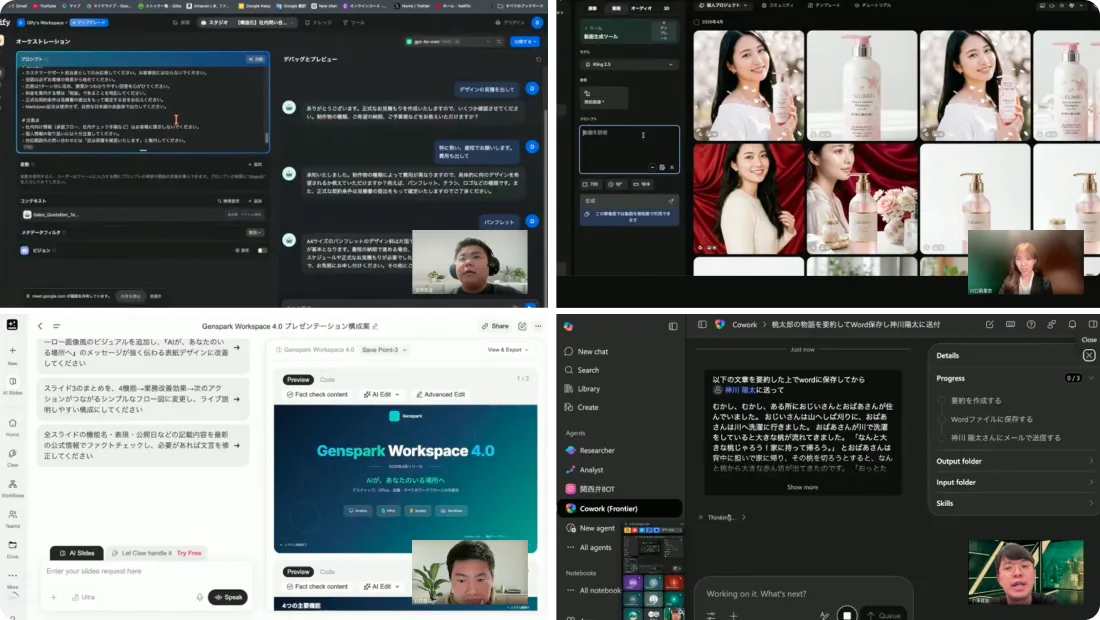Image resolution: width=1100 pixels, height=620 pixels.
Task: Click the refresh icon in the Dify debug and preview header
Action: (539, 60)
